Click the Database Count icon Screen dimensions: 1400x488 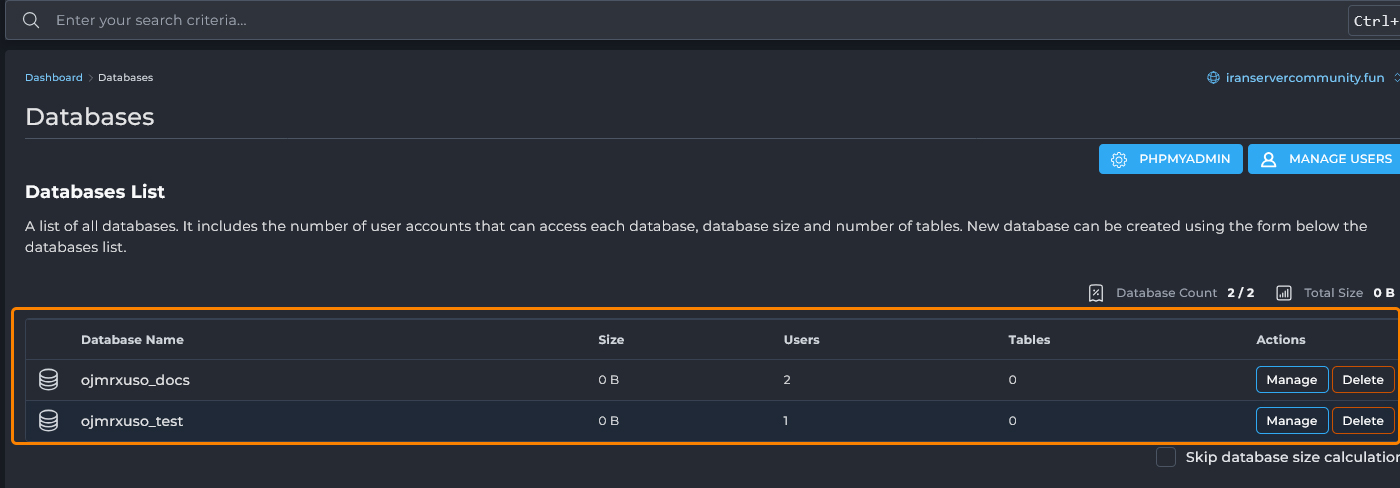coord(1096,293)
